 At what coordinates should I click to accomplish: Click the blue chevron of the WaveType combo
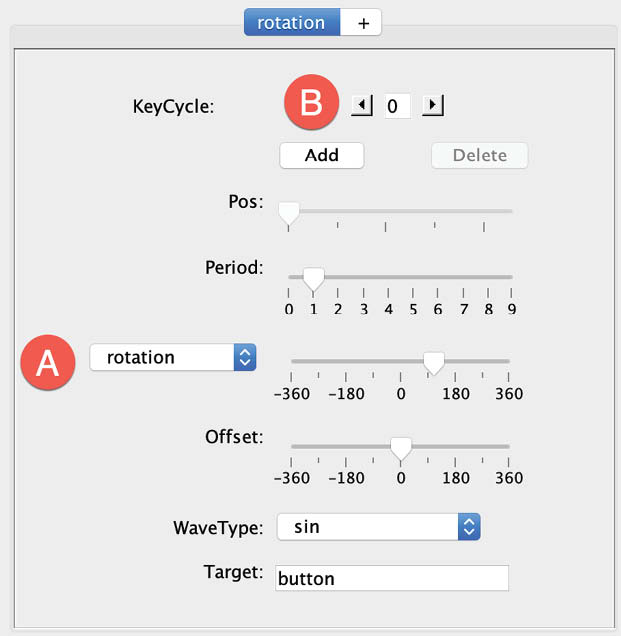pos(469,526)
